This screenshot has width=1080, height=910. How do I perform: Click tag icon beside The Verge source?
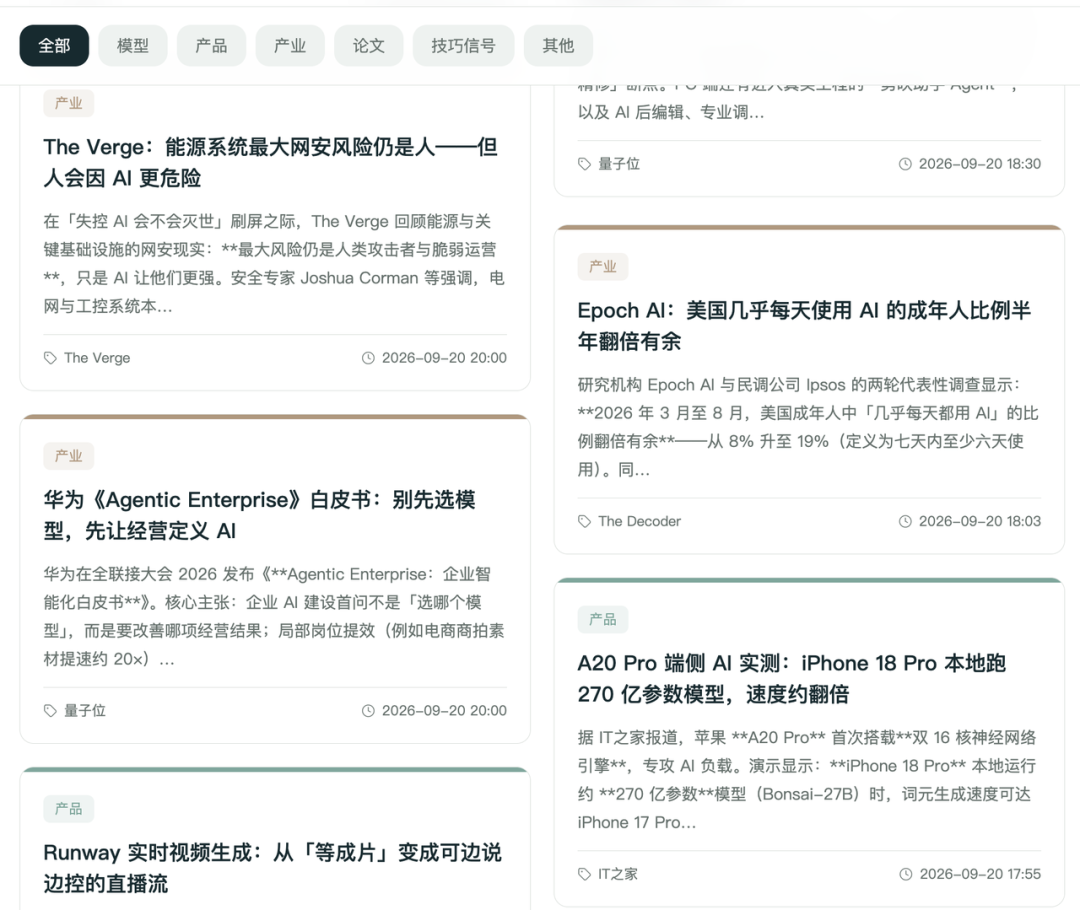pos(50,358)
